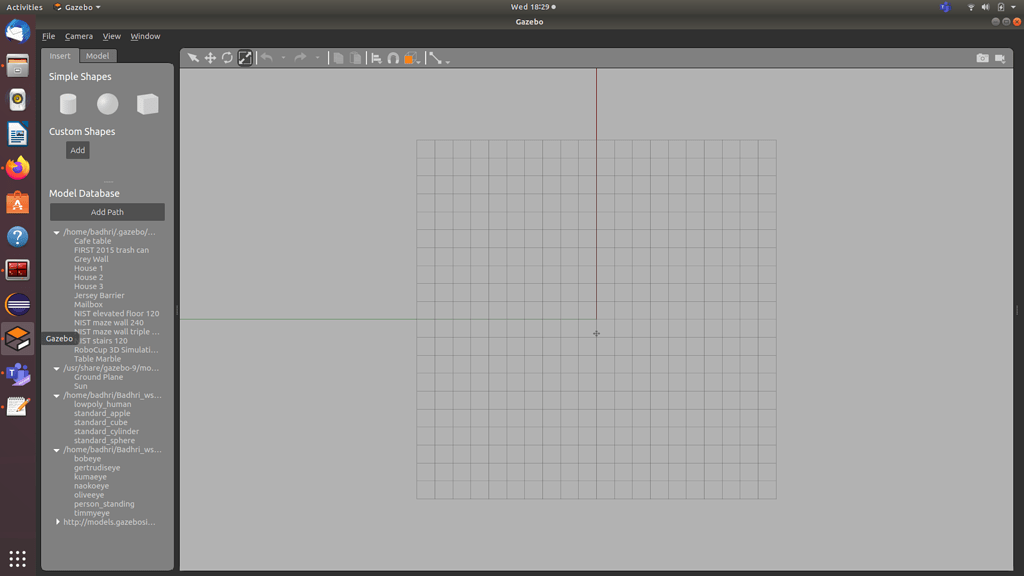This screenshot has height=576, width=1024.
Task: Insert a box from the toolbar
Action: [x=408, y=58]
